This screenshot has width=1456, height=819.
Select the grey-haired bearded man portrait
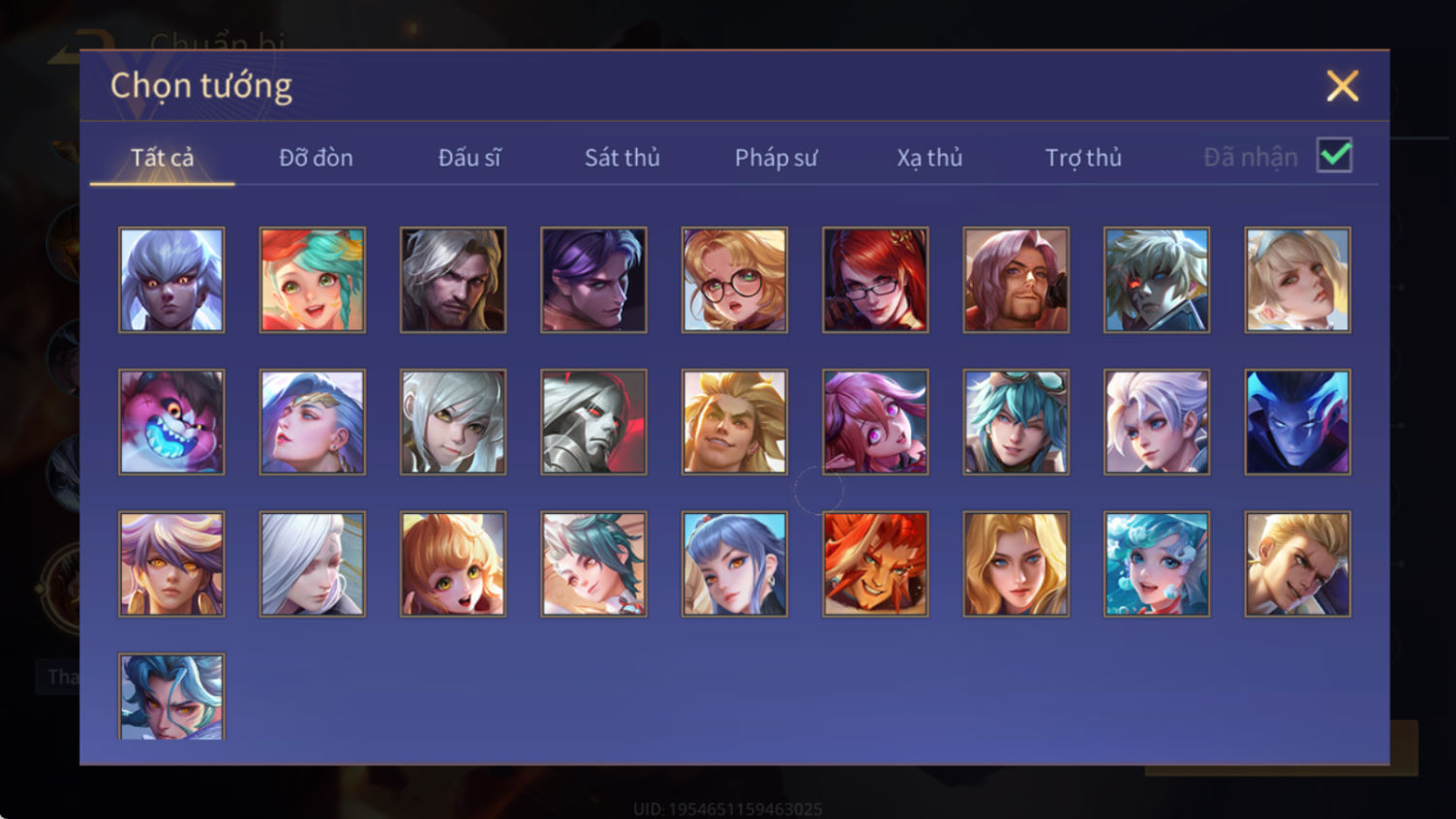click(x=453, y=280)
